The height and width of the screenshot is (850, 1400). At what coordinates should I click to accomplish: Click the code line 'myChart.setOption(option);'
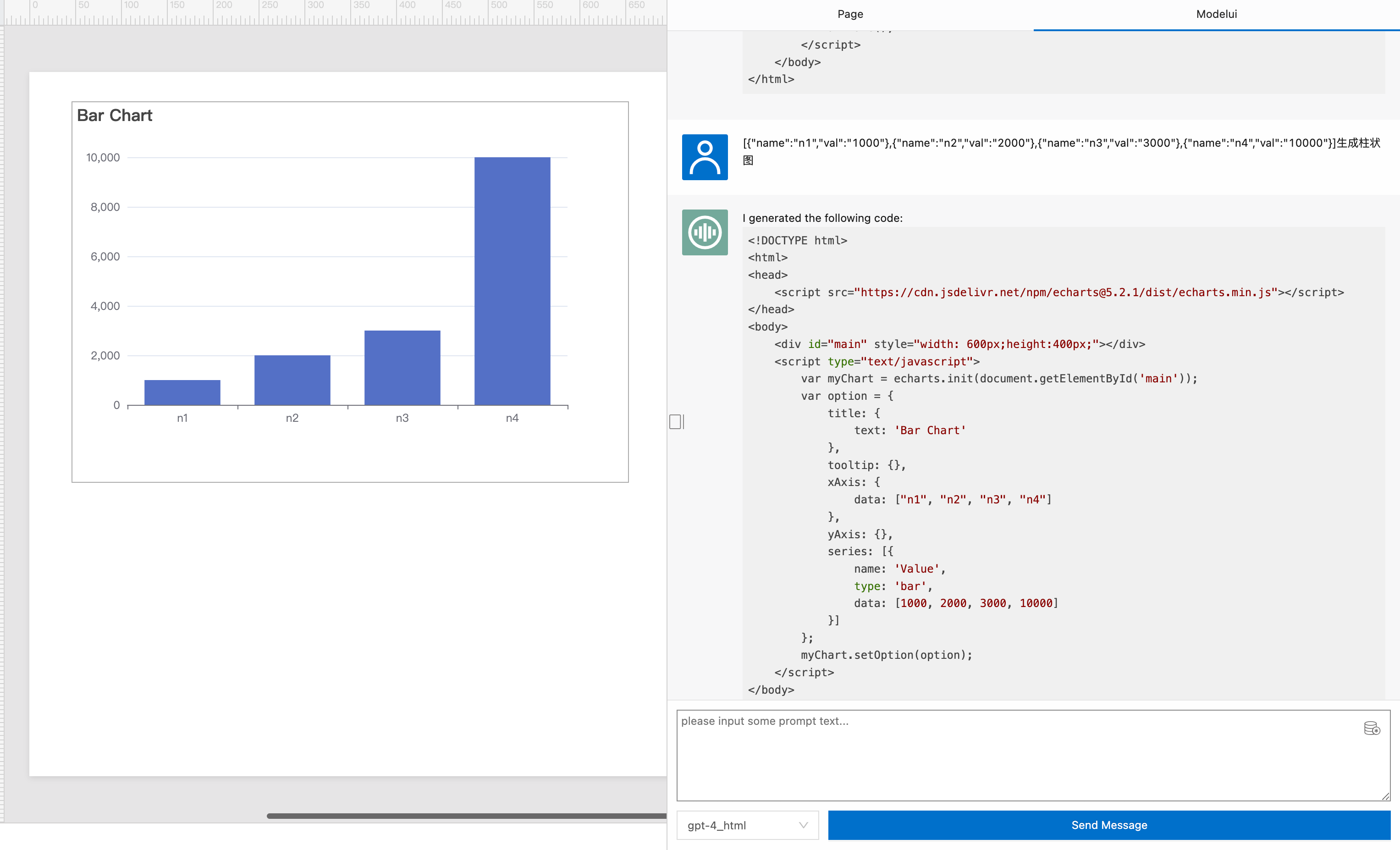coord(887,655)
